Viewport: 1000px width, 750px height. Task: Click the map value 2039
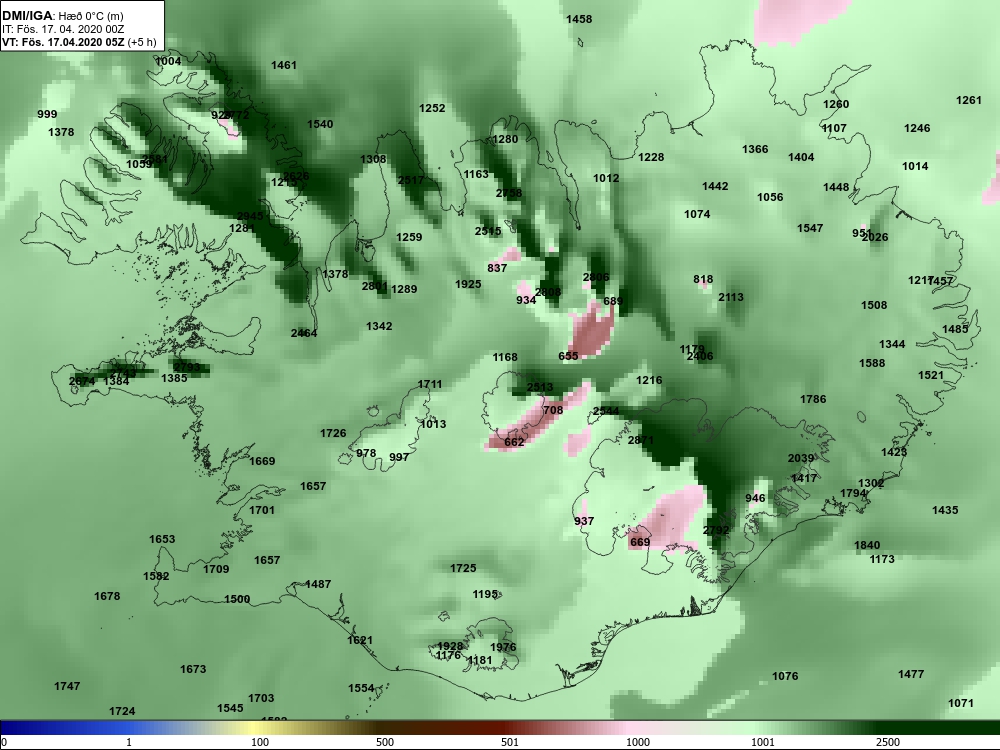pos(801,459)
